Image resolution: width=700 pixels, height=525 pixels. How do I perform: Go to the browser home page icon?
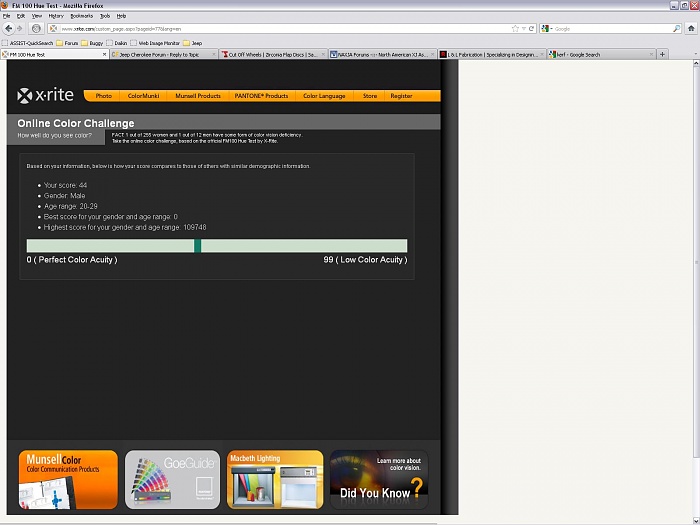coord(691,29)
